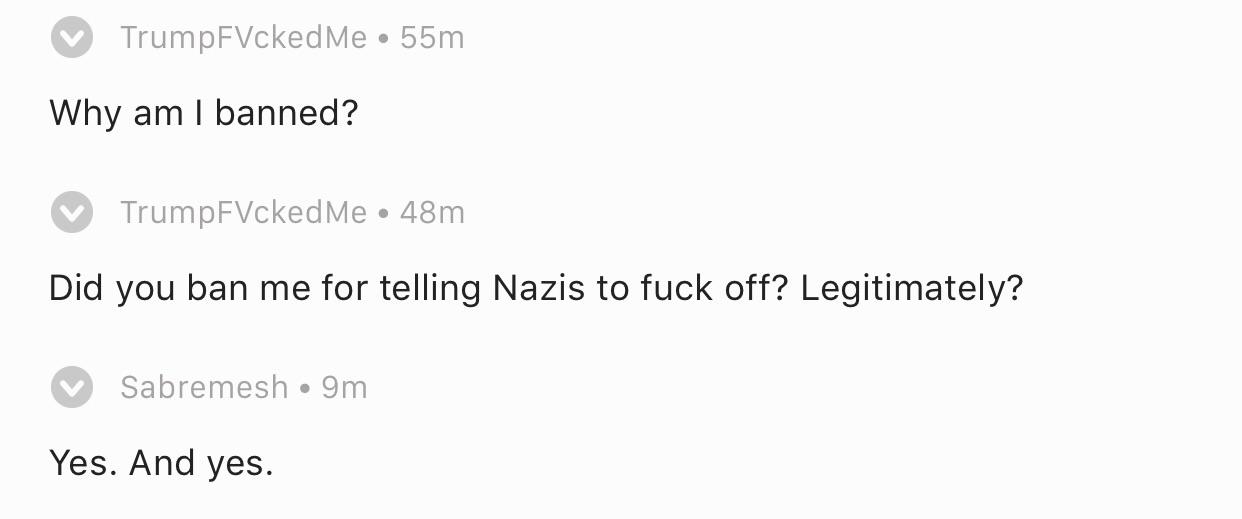Open TrumpFVckedMe profile from 55m comment

click(243, 38)
